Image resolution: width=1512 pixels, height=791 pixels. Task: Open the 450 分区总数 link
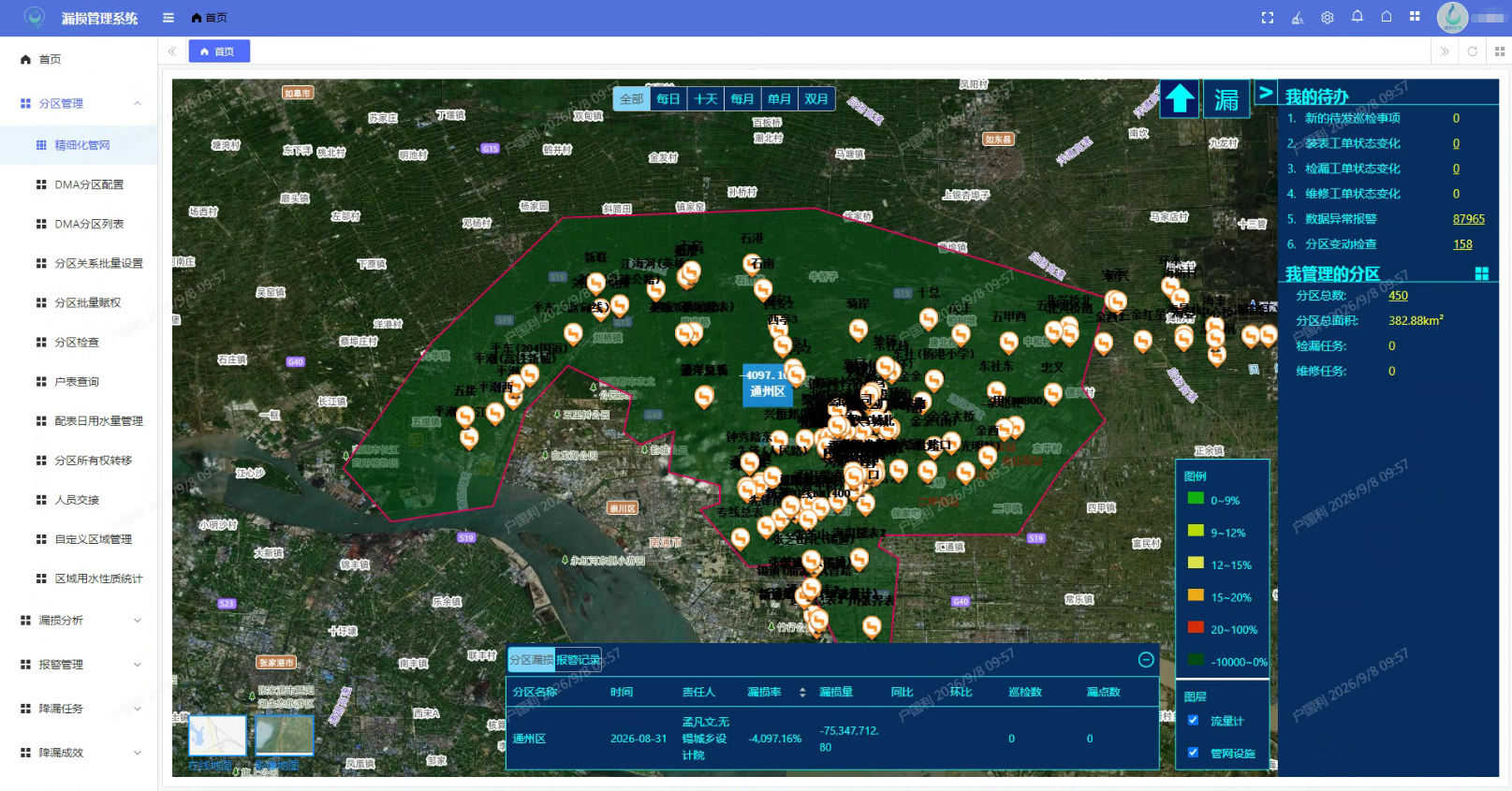1398,295
